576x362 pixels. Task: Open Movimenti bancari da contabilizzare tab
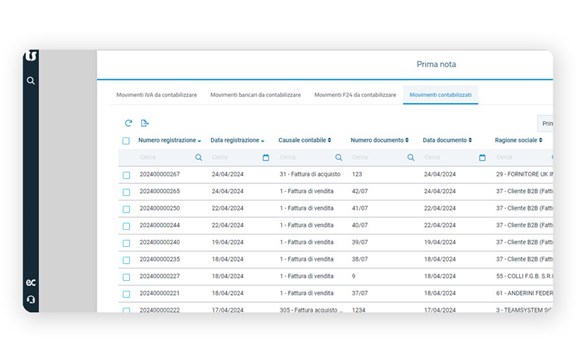tap(255, 95)
